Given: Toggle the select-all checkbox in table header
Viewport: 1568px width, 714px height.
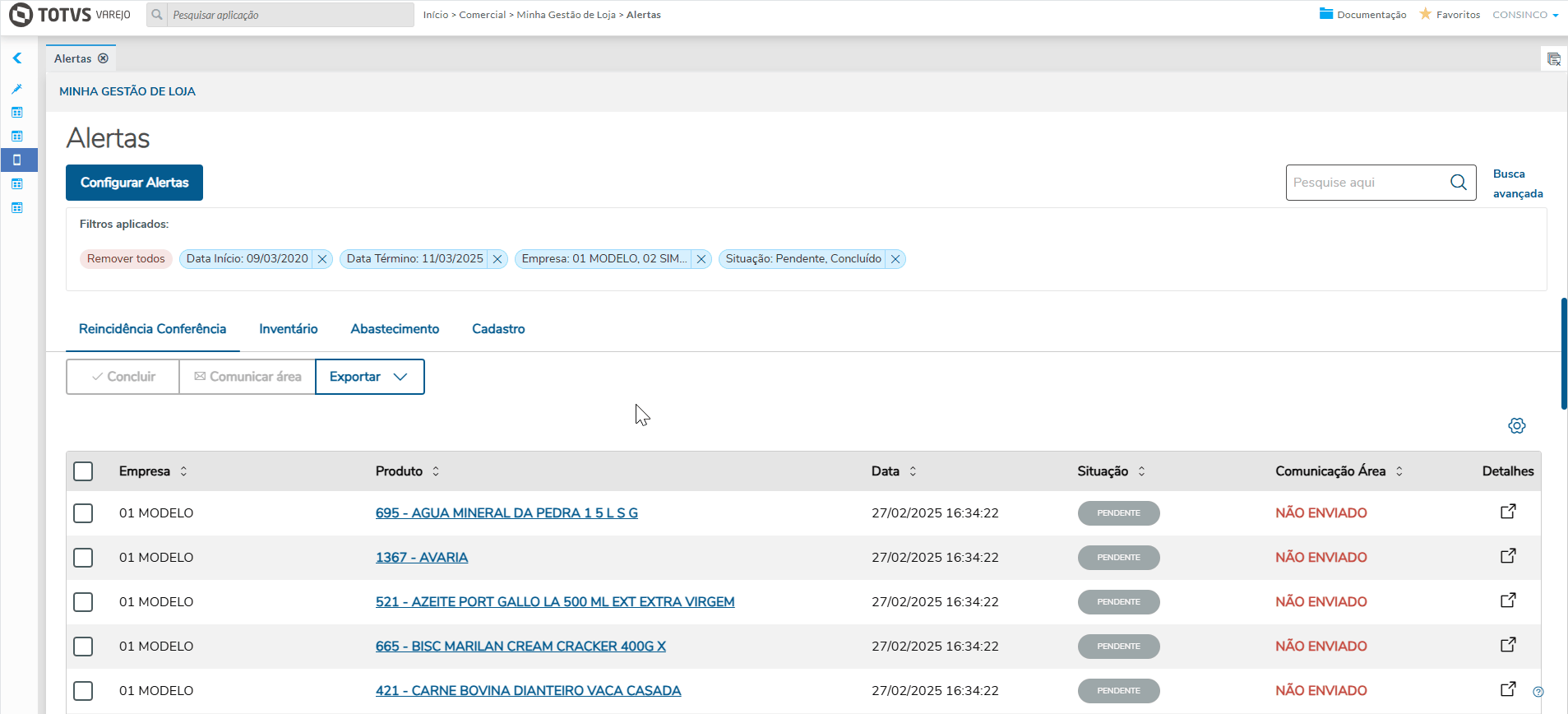Looking at the screenshot, I should point(83,471).
